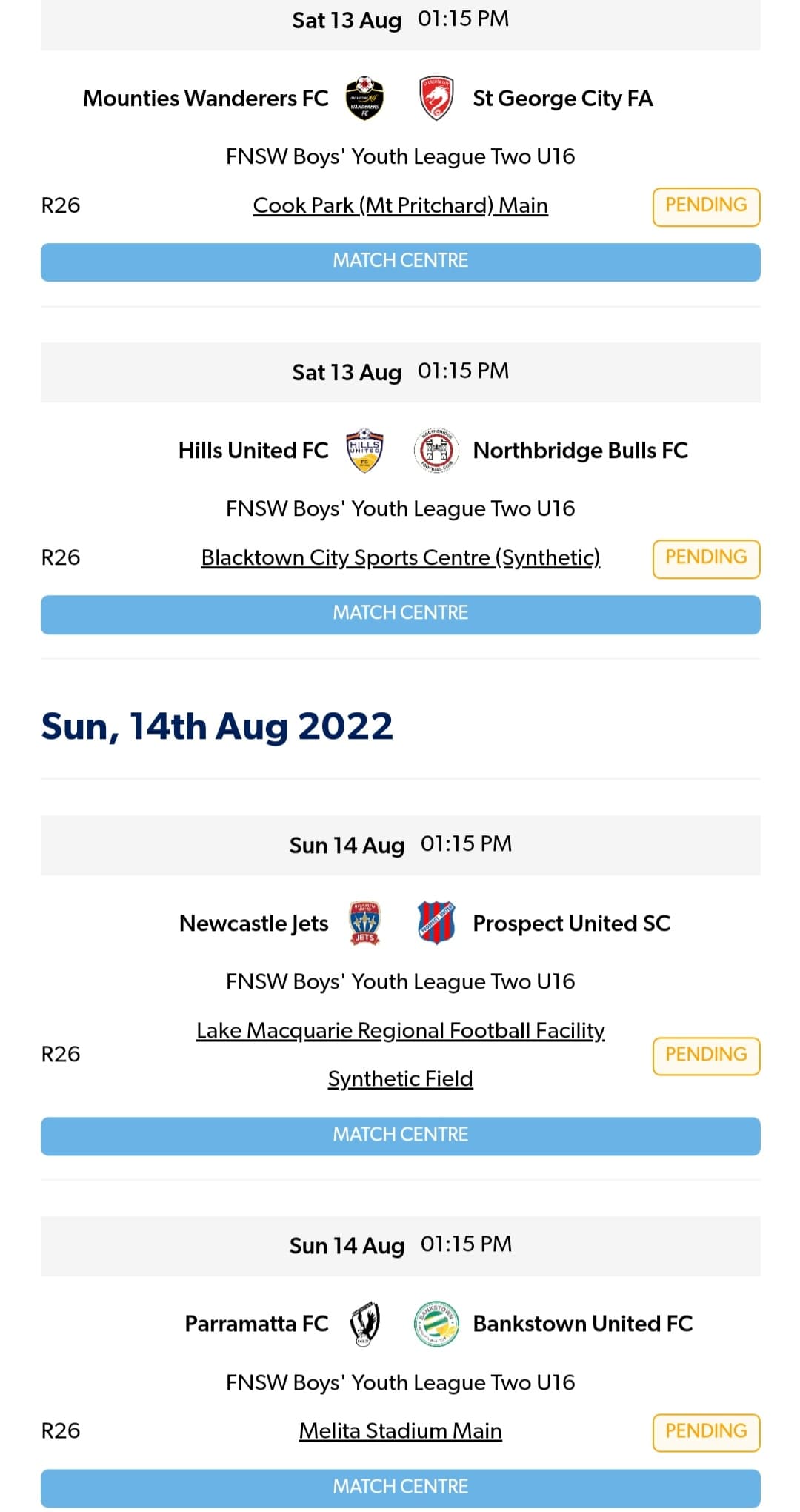Open Match Centre for Parramatta FC fixture
Viewport: 800px width, 1512px height.
click(400, 1487)
